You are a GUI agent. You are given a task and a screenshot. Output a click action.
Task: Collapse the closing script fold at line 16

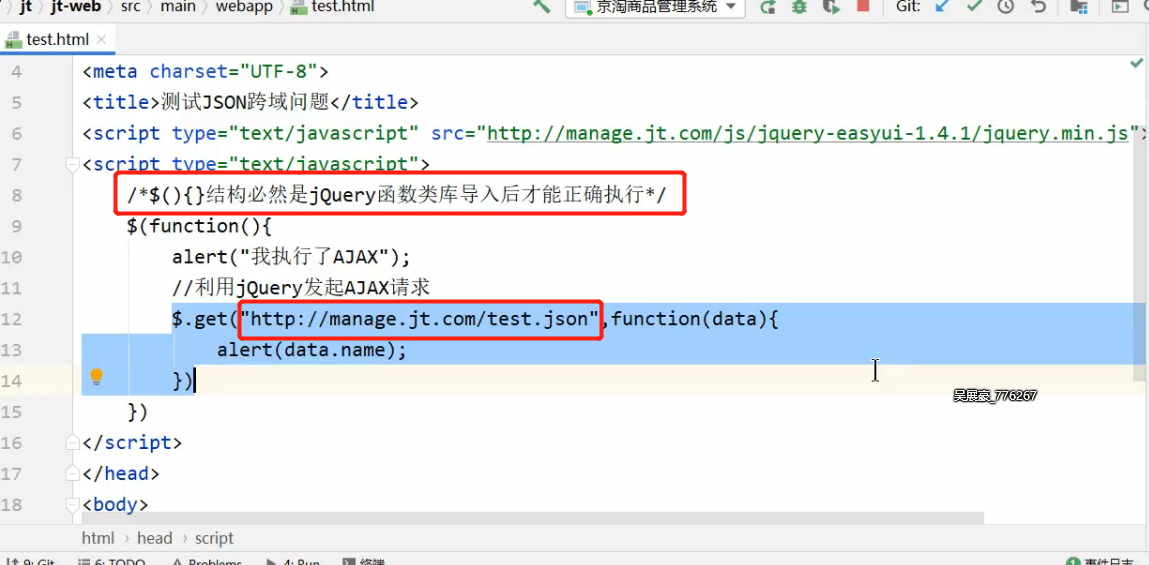72,443
